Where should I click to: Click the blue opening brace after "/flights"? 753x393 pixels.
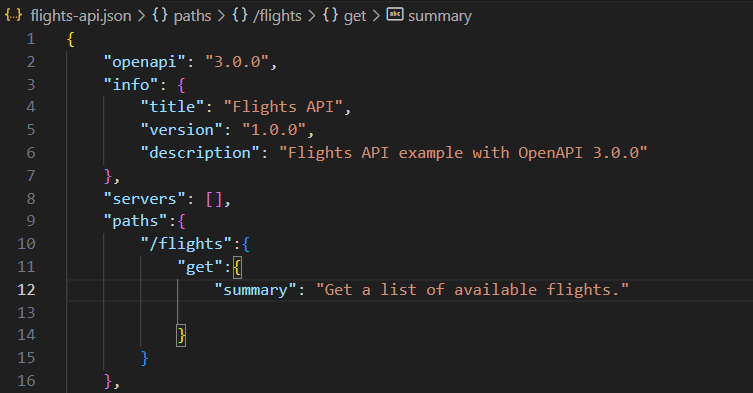[x=246, y=245]
